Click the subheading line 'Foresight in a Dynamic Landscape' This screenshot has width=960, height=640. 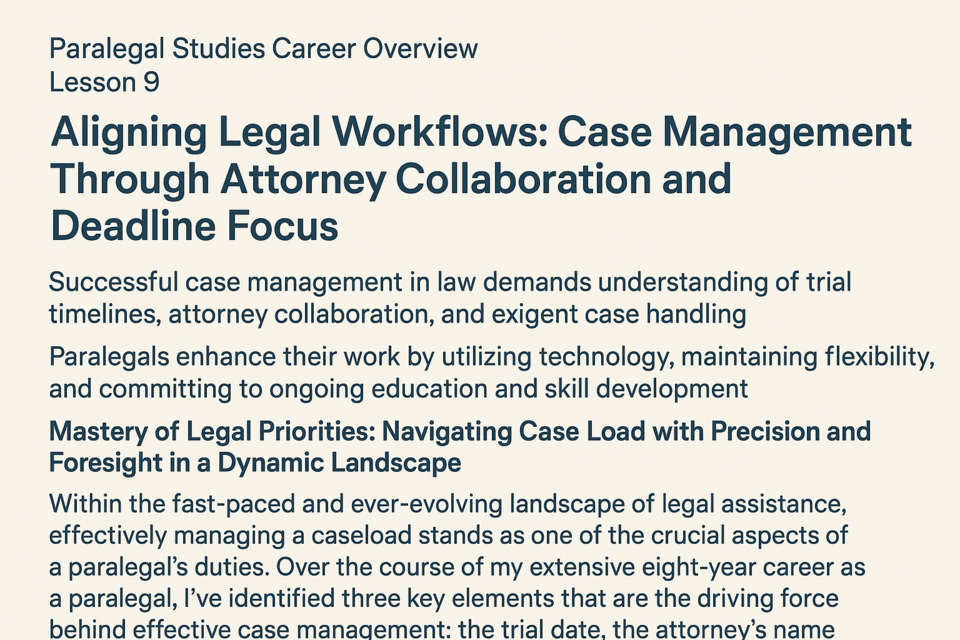(x=255, y=462)
